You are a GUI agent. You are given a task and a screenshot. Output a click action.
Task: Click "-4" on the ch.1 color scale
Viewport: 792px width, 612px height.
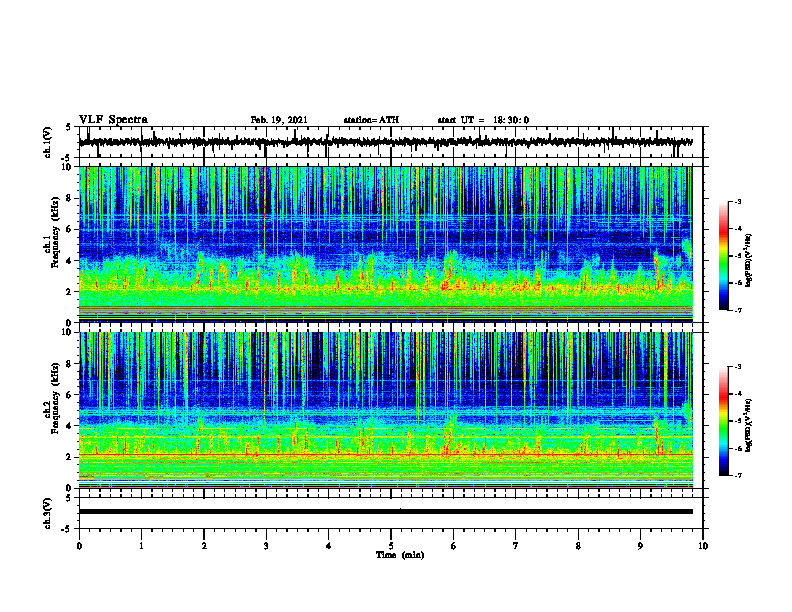point(738,229)
